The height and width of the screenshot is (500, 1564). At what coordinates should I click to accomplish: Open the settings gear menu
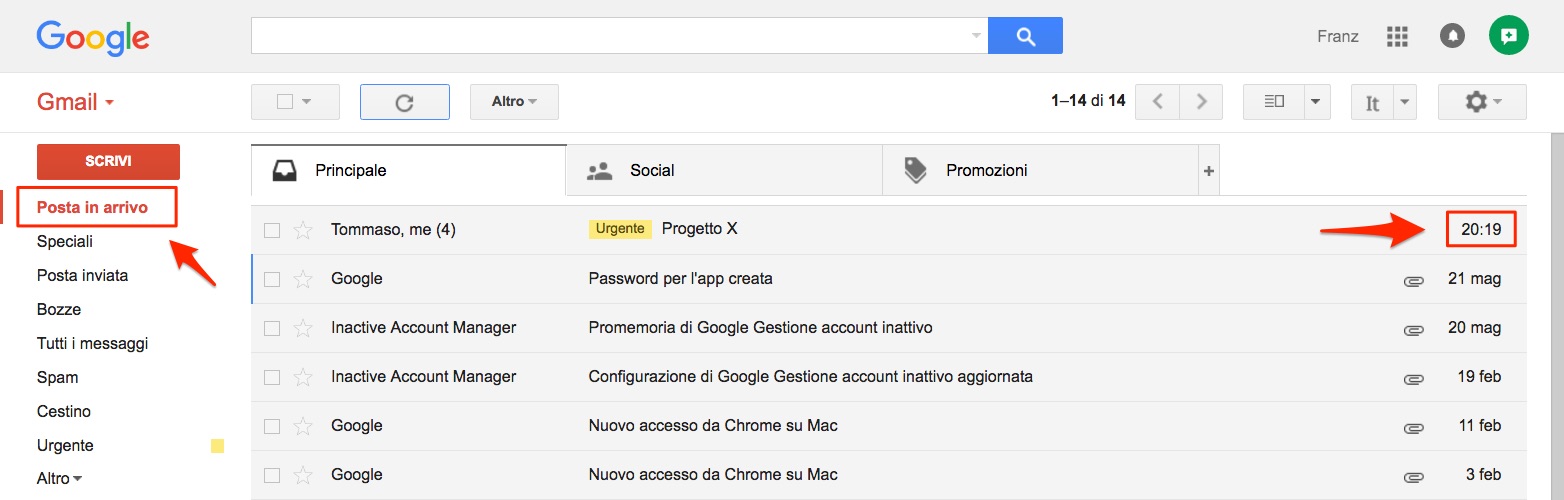coord(1482,102)
